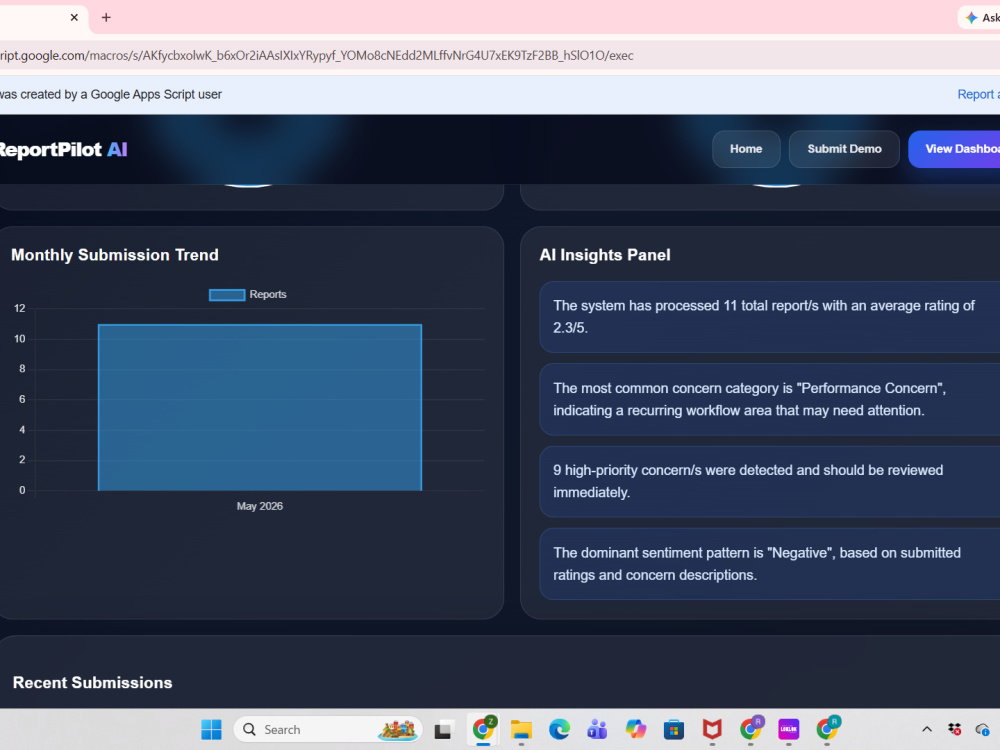Open the purple LOKLOK app in taskbar

(x=788, y=729)
